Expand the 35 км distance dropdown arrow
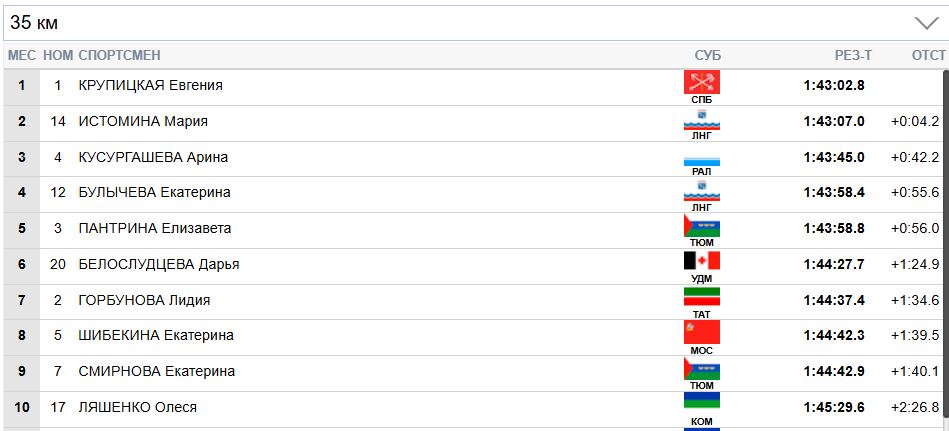 [x=925, y=23]
